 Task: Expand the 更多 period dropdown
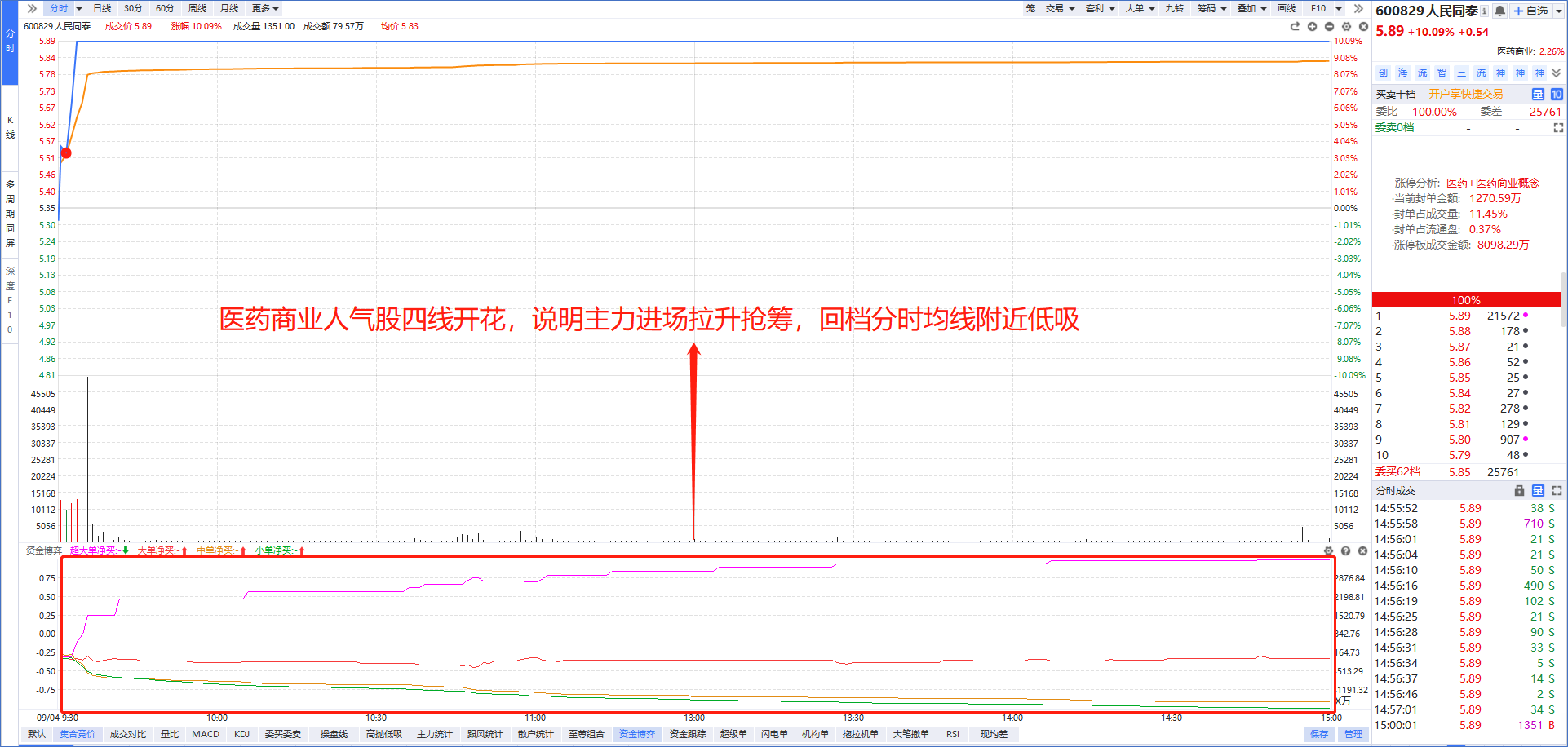pos(265,8)
